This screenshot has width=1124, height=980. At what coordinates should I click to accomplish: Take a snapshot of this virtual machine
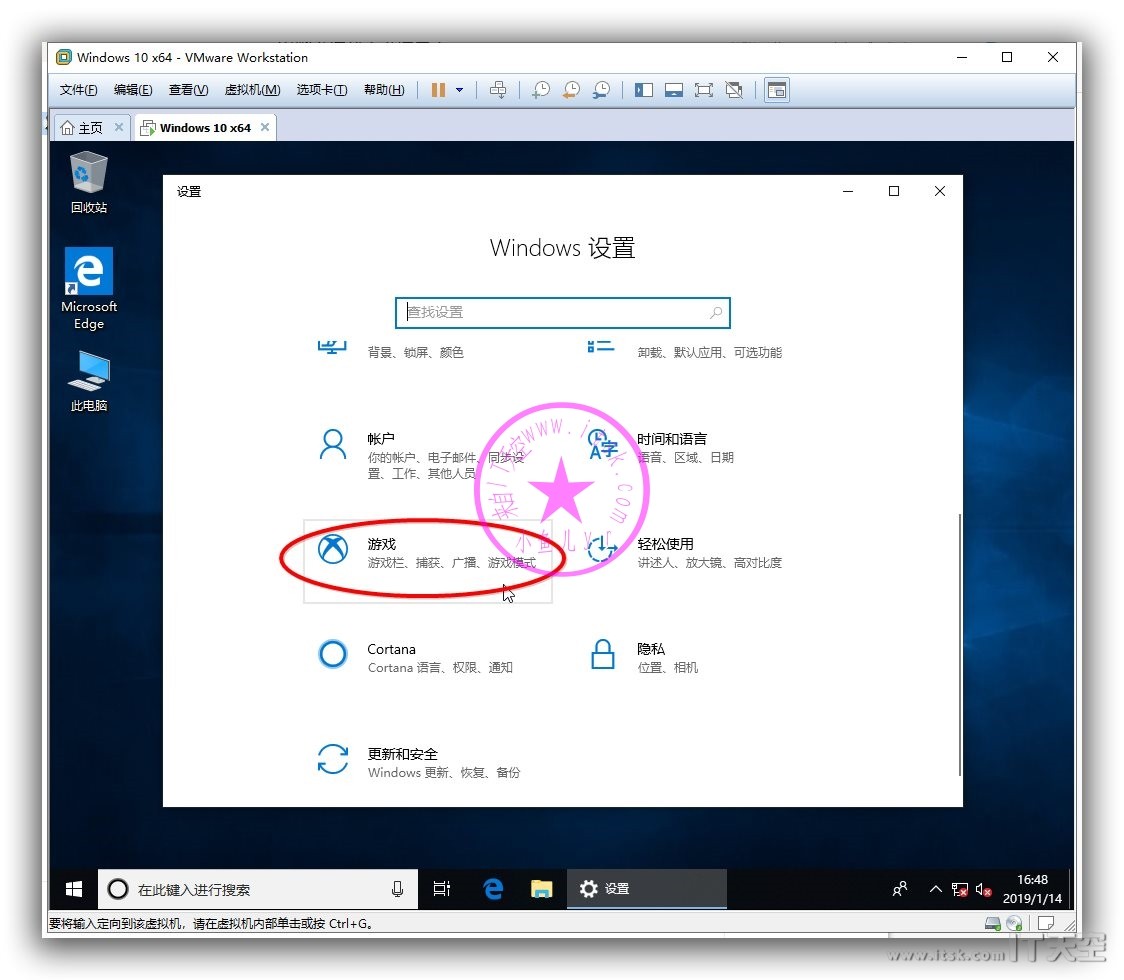click(x=541, y=90)
